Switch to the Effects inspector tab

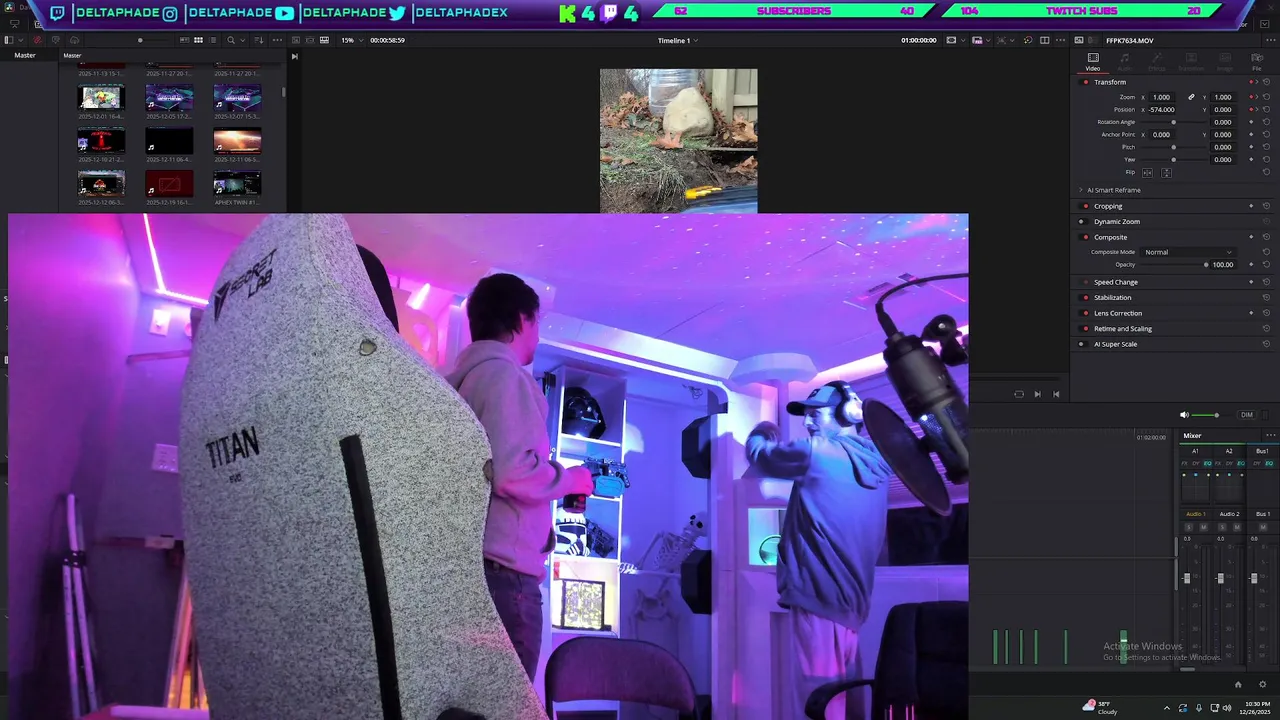click(1157, 62)
